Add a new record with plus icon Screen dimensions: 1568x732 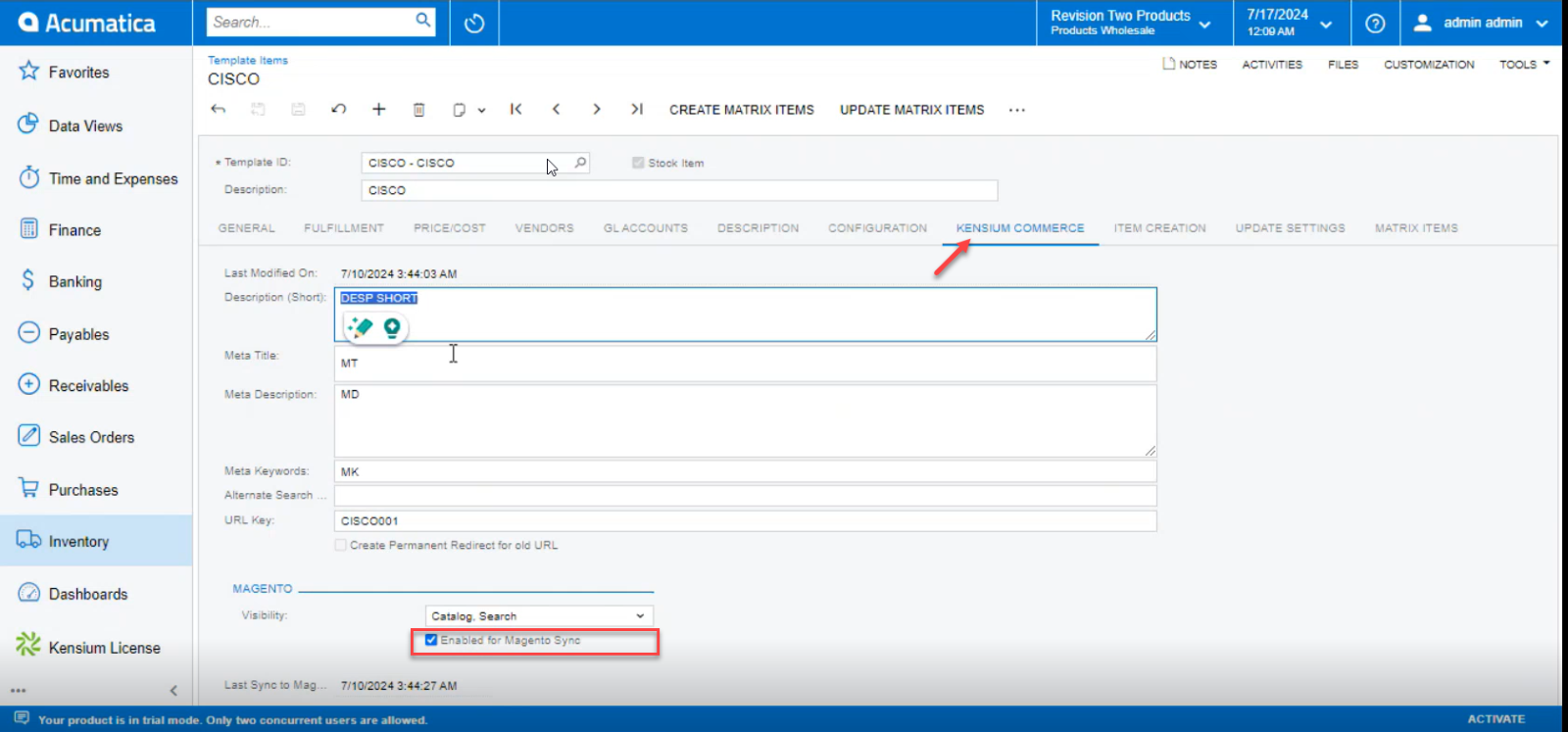[378, 109]
